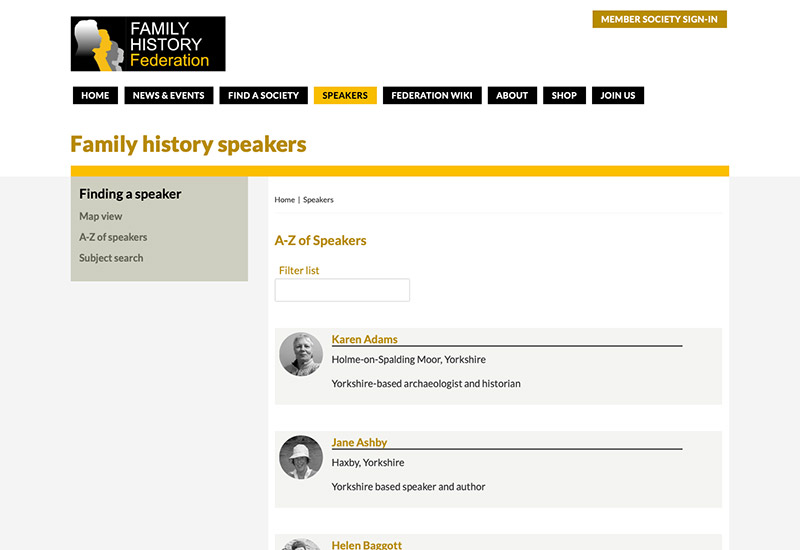Open Subject search in the sidebar

tap(111, 258)
